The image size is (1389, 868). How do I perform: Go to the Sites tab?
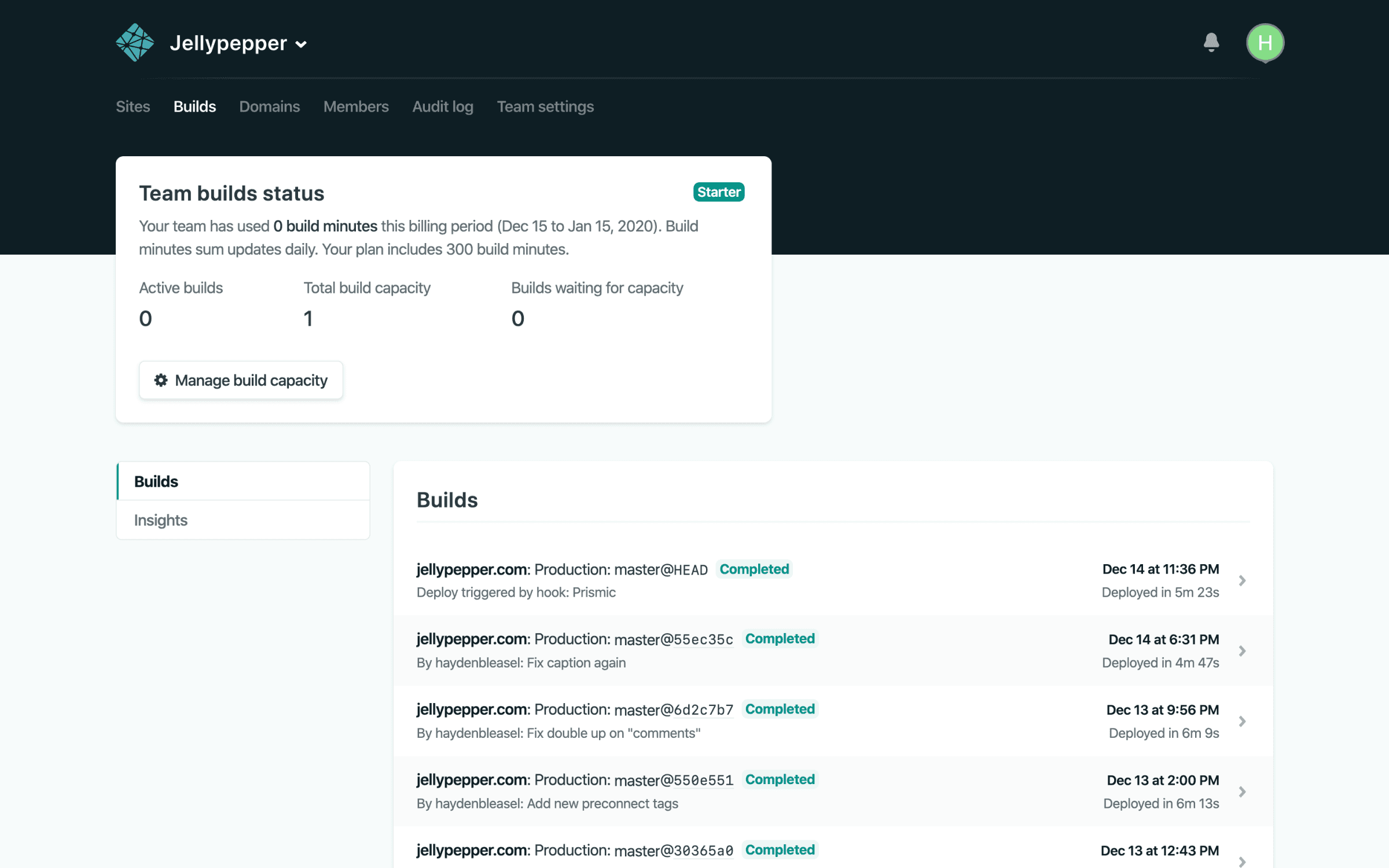(133, 106)
